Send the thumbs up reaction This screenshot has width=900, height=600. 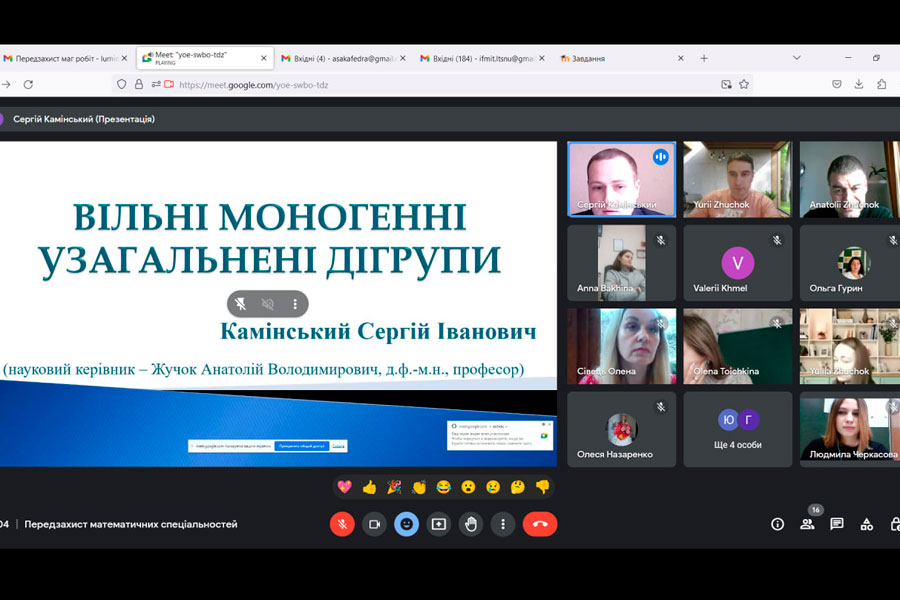coord(369,487)
